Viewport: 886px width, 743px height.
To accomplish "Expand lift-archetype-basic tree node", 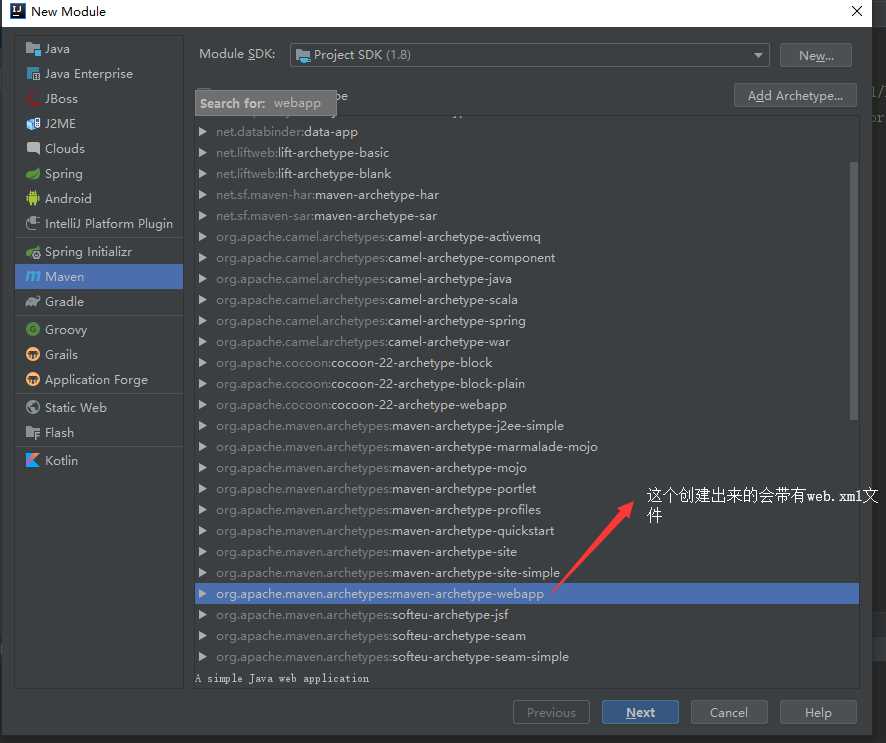I will [x=202, y=153].
